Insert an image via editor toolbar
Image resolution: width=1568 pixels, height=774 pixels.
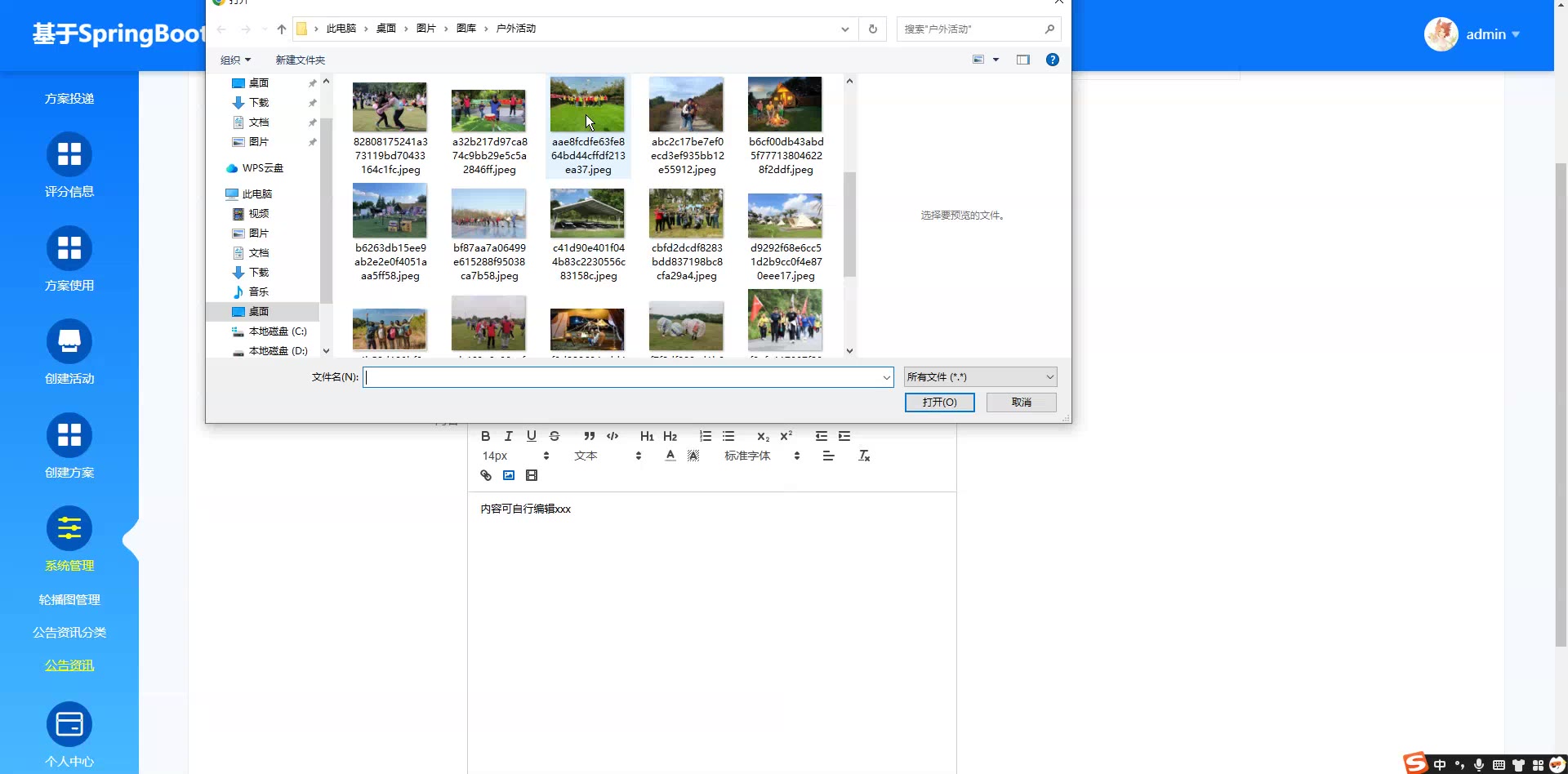tap(509, 475)
